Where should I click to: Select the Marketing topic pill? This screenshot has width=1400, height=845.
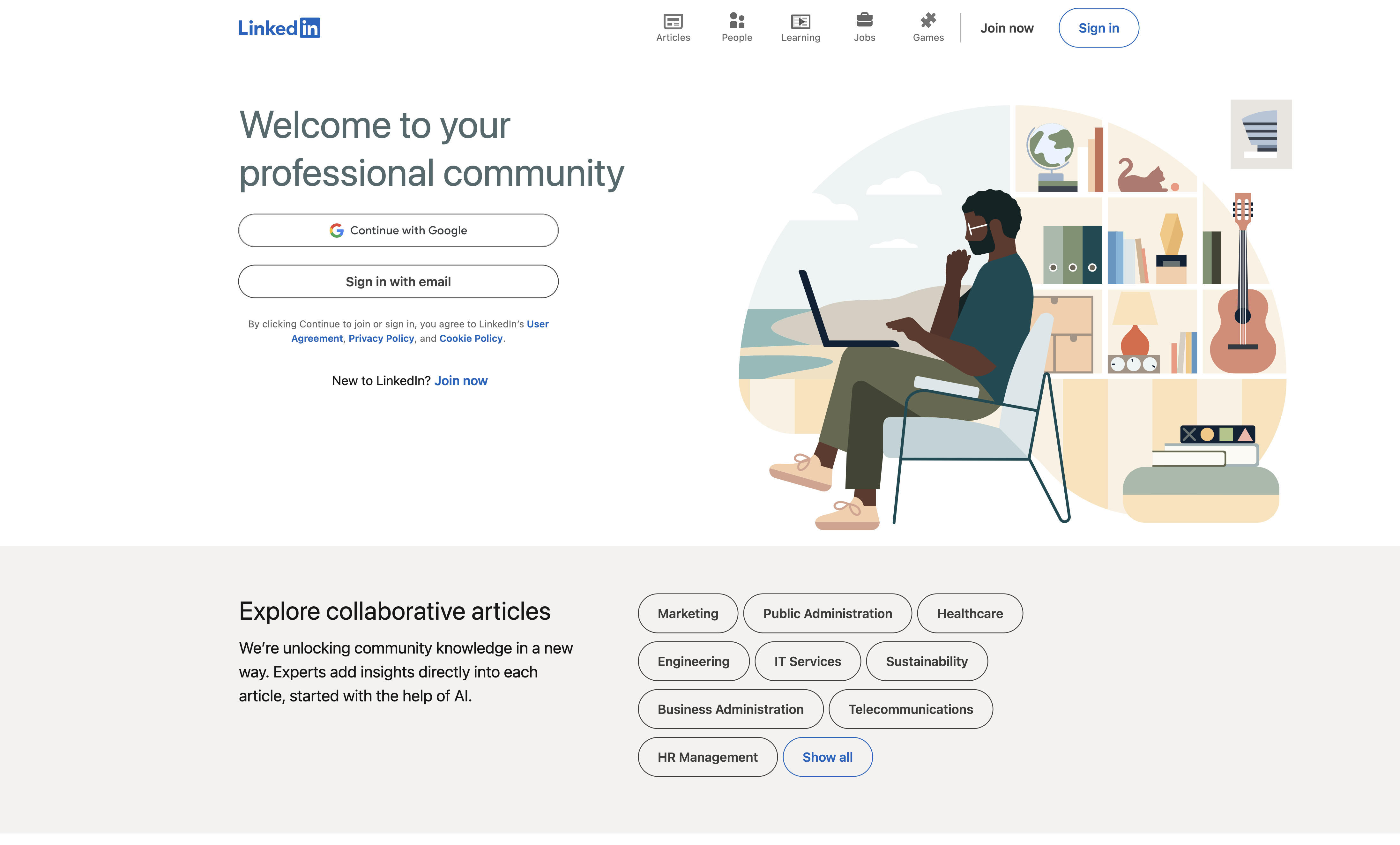point(688,613)
